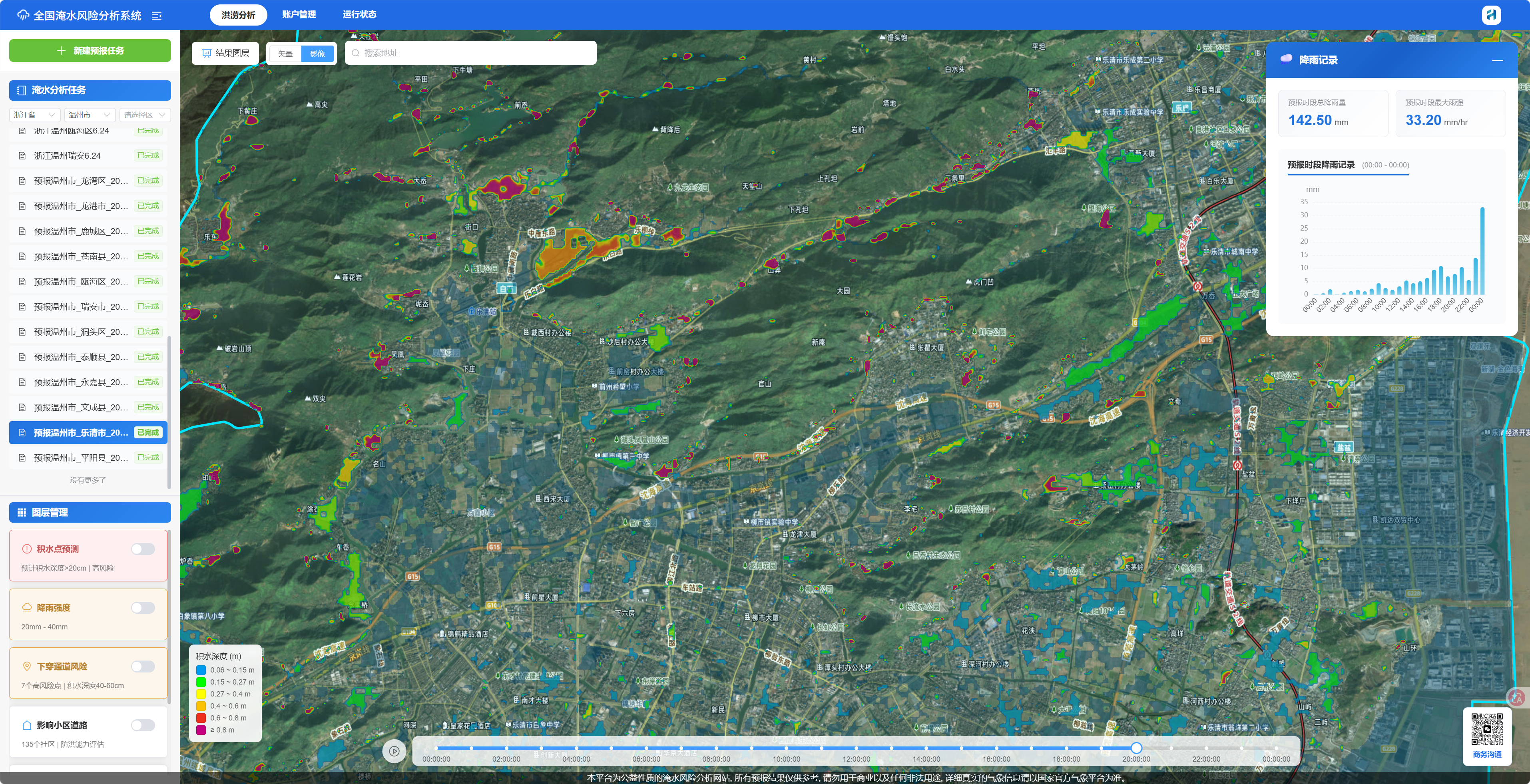
Task: Click the 影响小区道路 house icon
Action: (27, 725)
